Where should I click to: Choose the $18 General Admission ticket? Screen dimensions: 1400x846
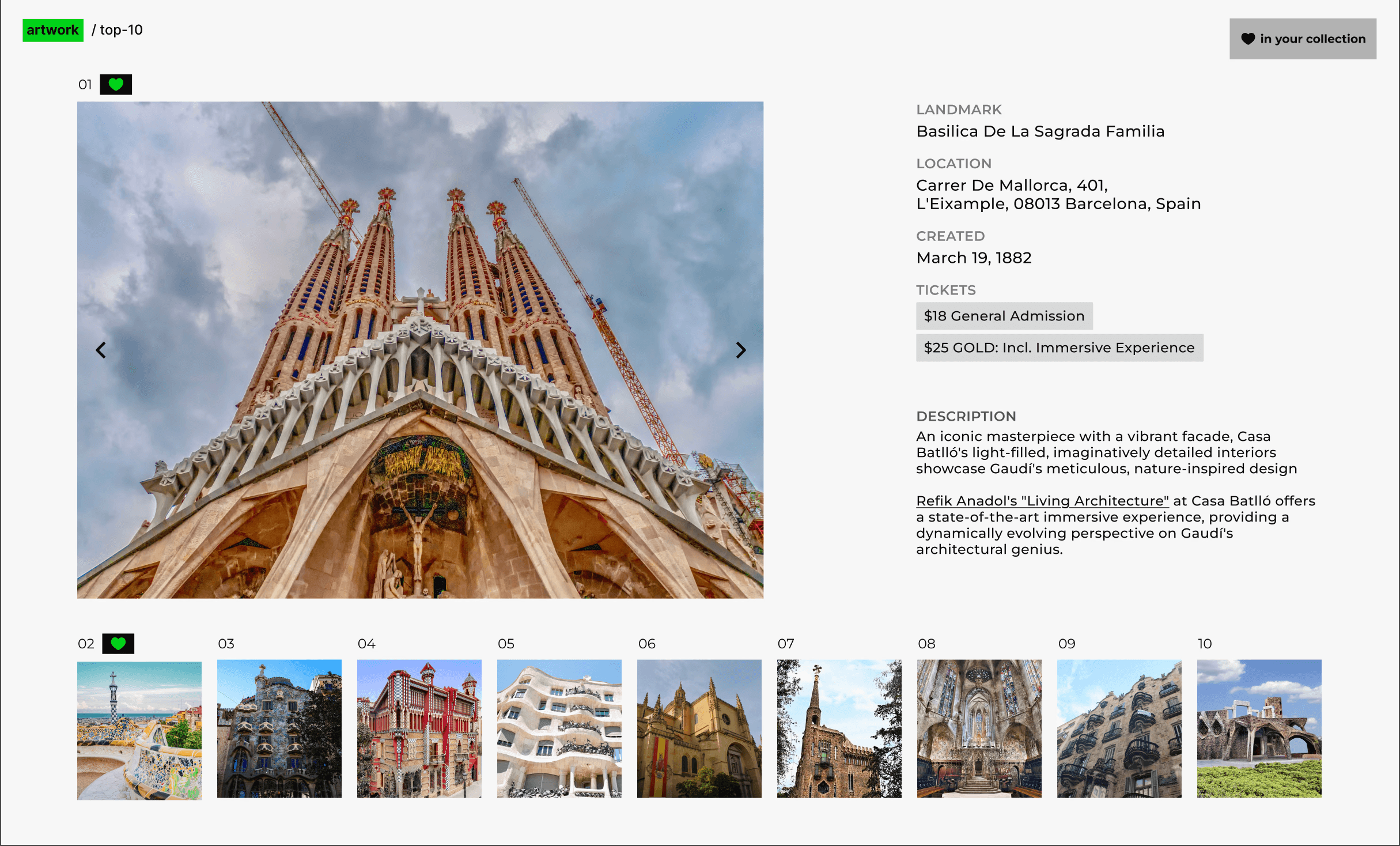[1004, 316]
